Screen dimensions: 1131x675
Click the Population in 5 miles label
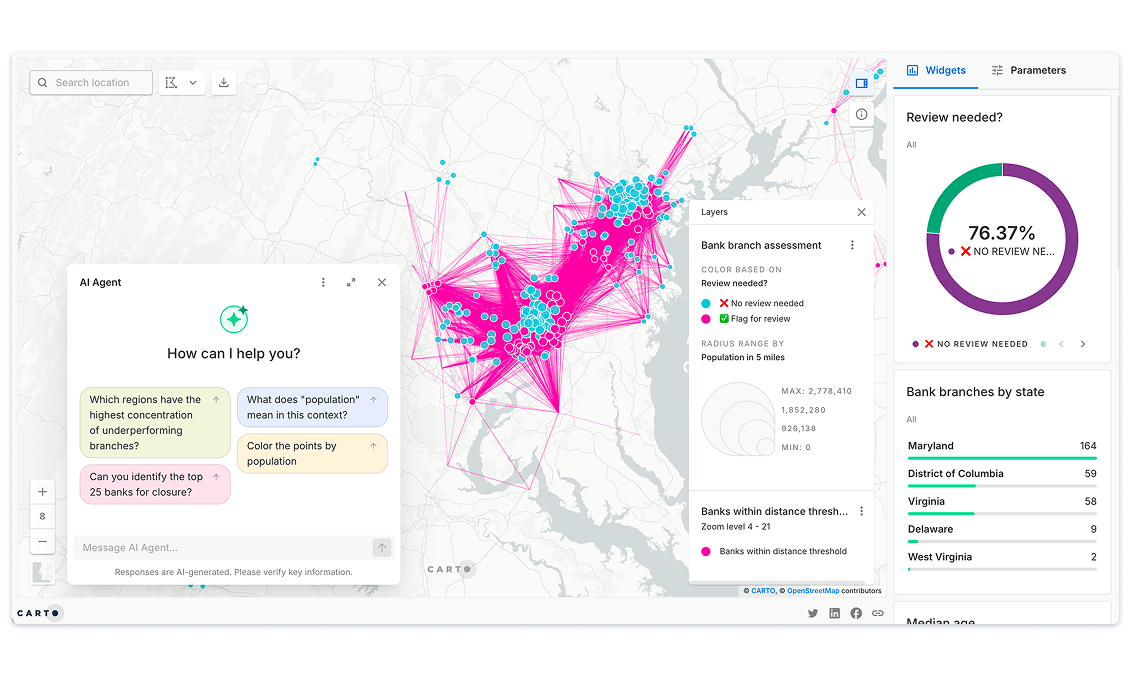click(743, 358)
